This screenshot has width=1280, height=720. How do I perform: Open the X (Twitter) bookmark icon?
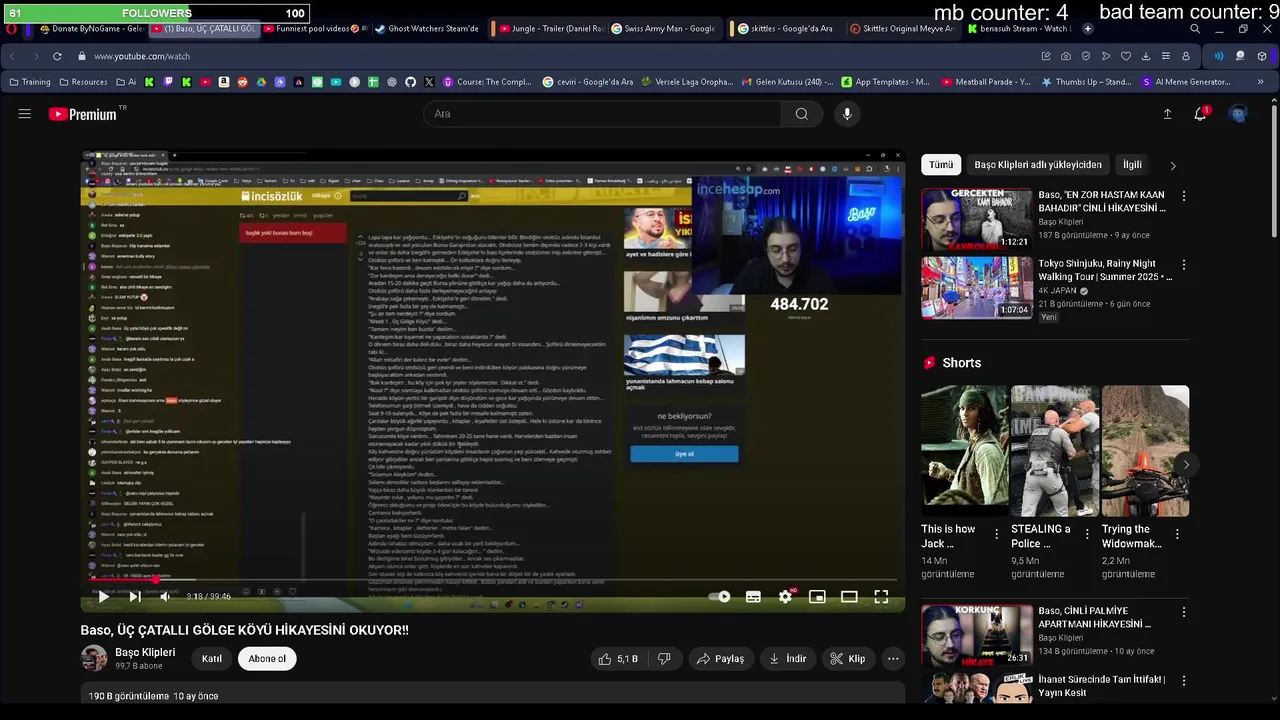[x=429, y=82]
